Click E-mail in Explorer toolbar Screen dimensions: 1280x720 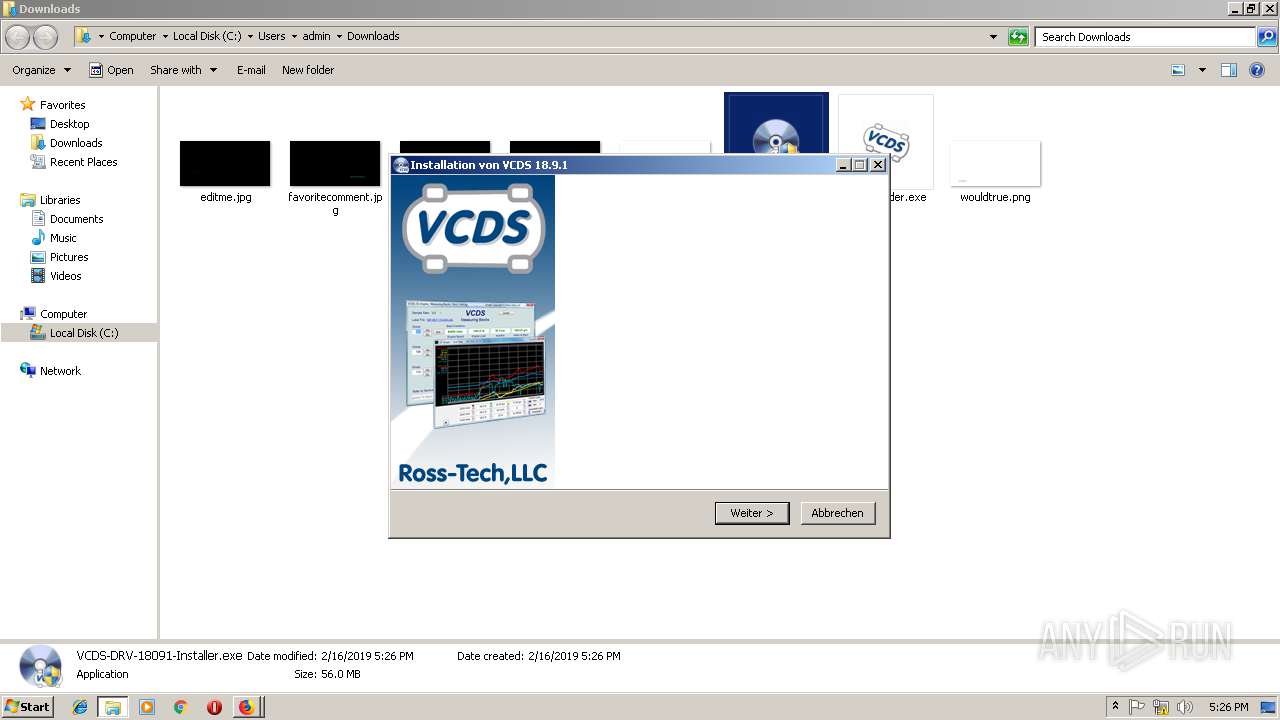(x=251, y=70)
